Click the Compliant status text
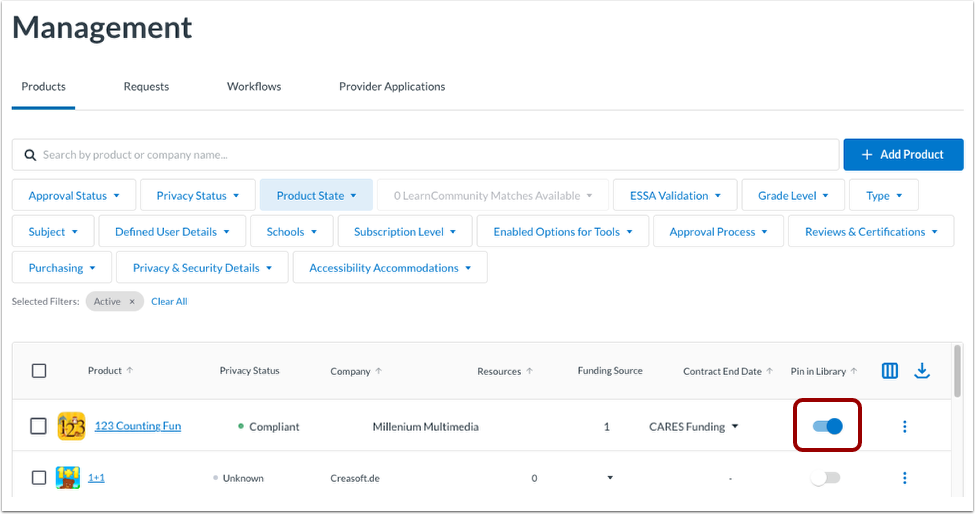 point(274,427)
